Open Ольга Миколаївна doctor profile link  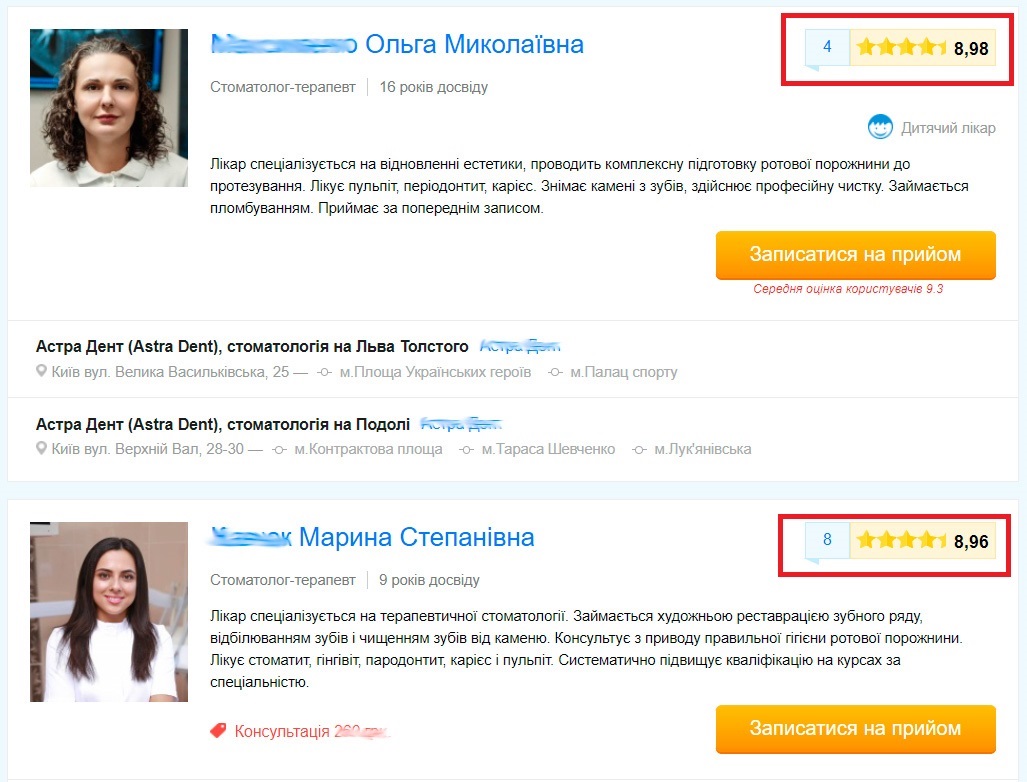pyautogui.click(x=397, y=44)
